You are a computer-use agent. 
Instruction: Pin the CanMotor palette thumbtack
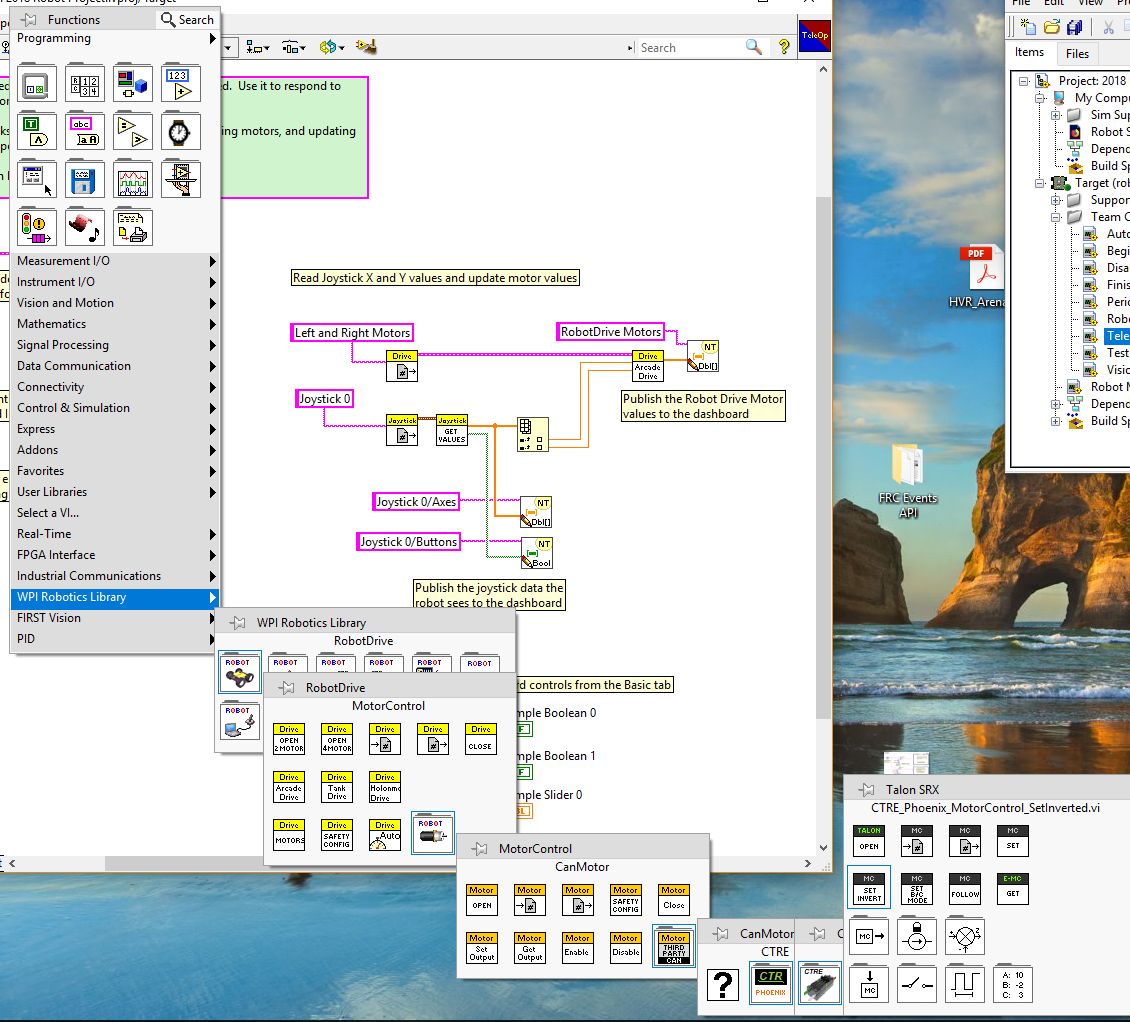(x=720, y=934)
